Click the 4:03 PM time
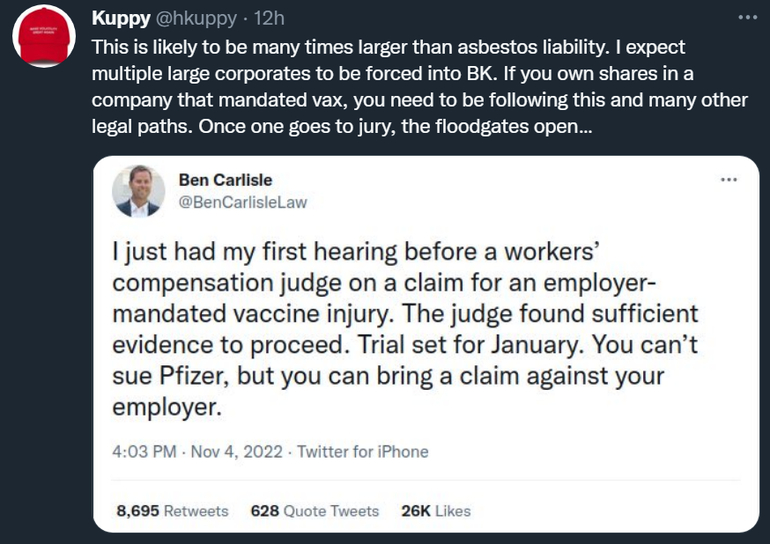770x544 pixels. 145,451
